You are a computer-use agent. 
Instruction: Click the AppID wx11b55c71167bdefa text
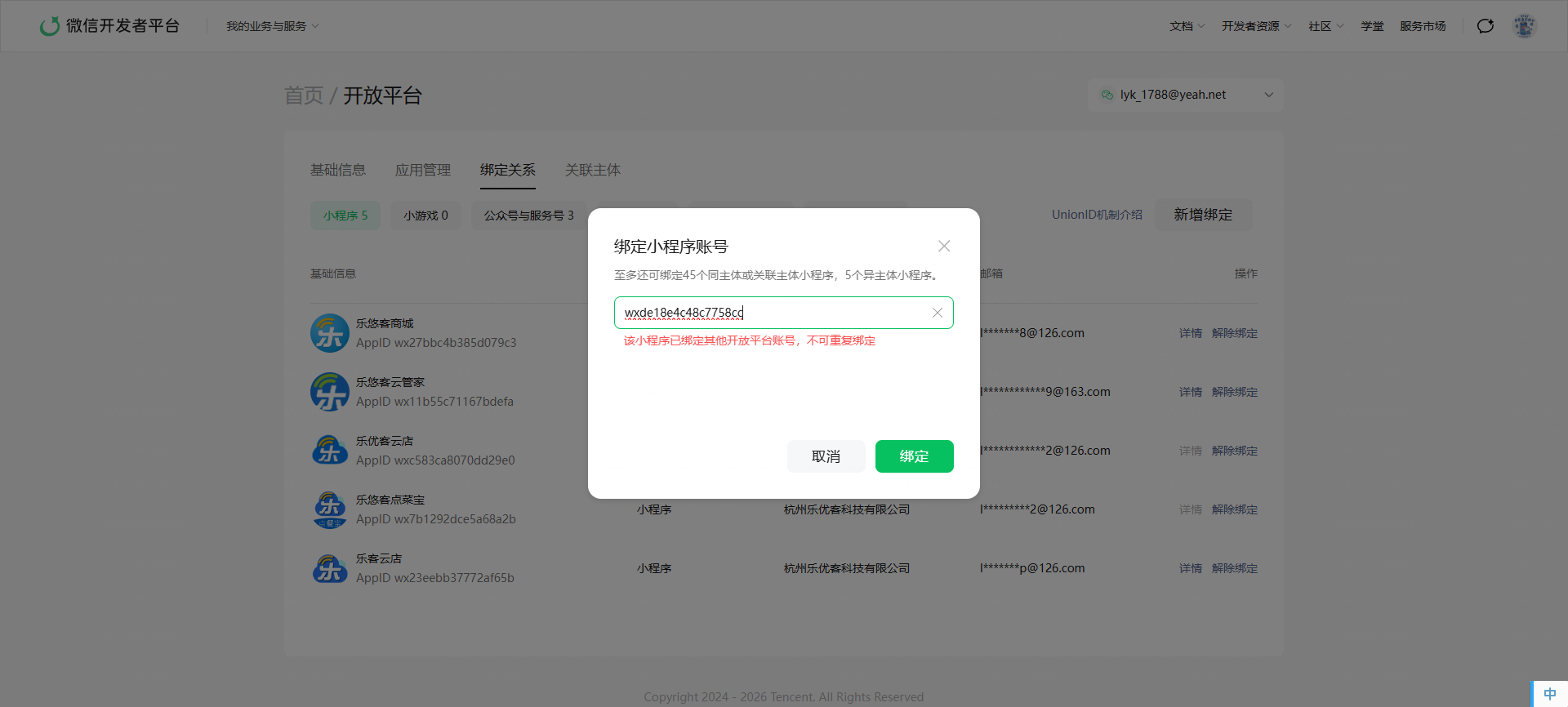434,402
